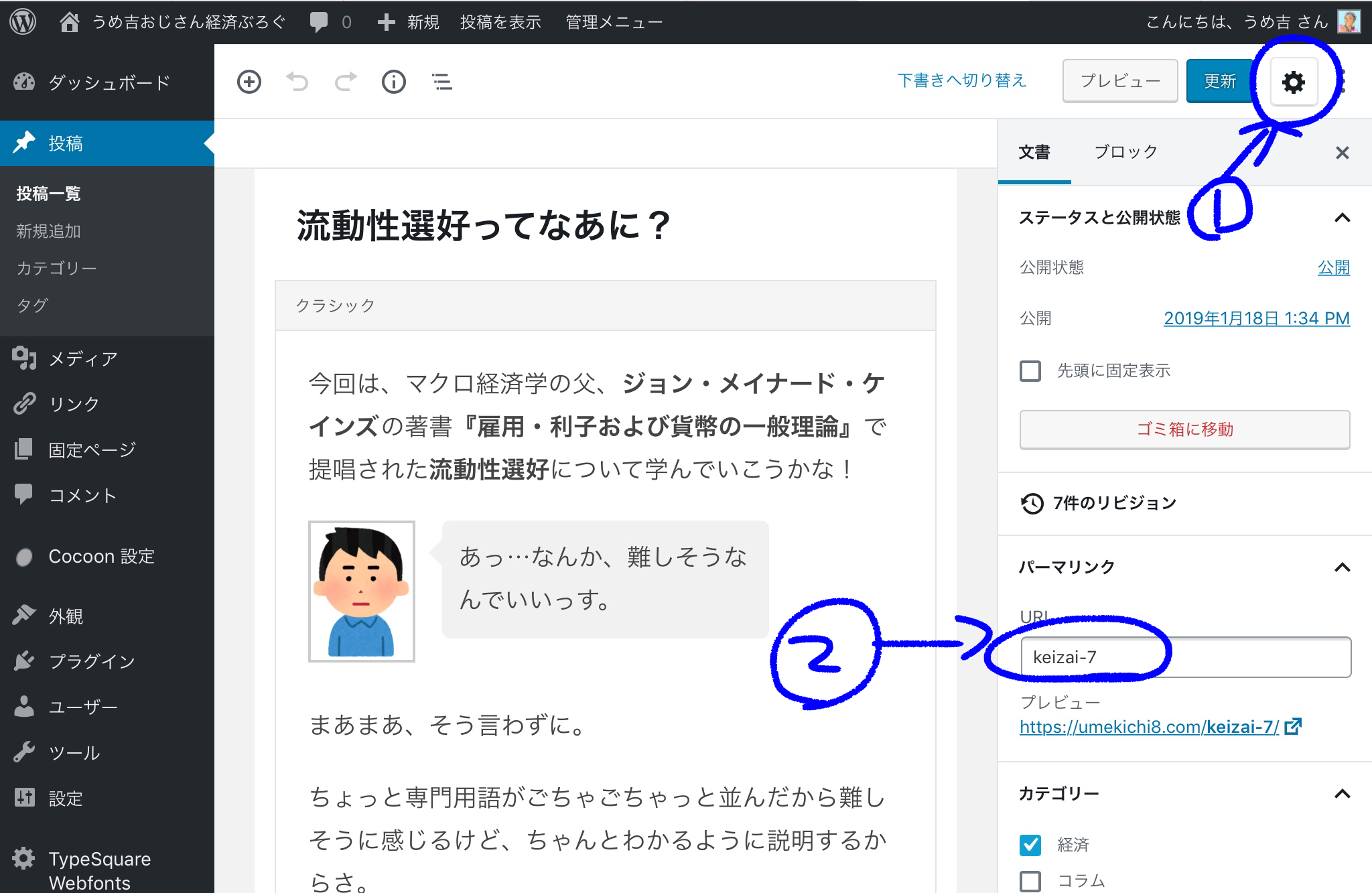Viewport: 1372px width, 893px height.
Task: Switch to the ブロック tab
Action: pyautogui.click(x=1125, y=152)
